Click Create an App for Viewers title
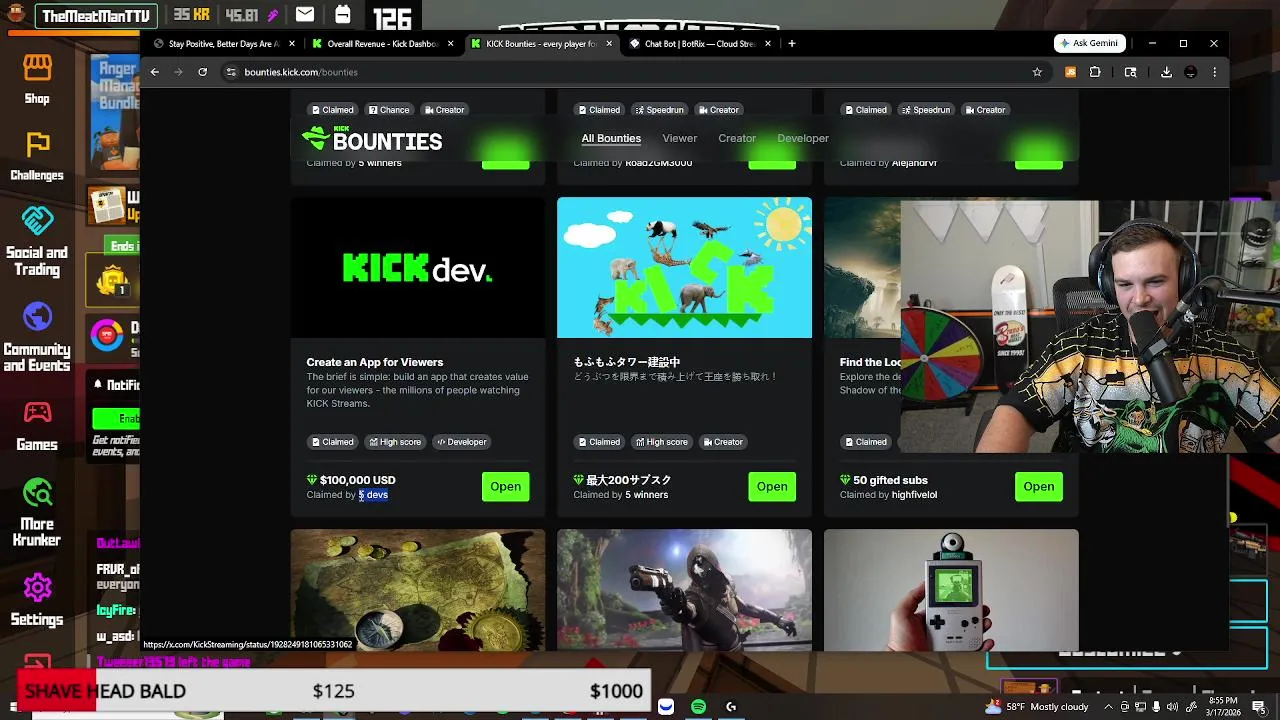The height and width of the screenshot is (720, 1280). tap(375, 362)
